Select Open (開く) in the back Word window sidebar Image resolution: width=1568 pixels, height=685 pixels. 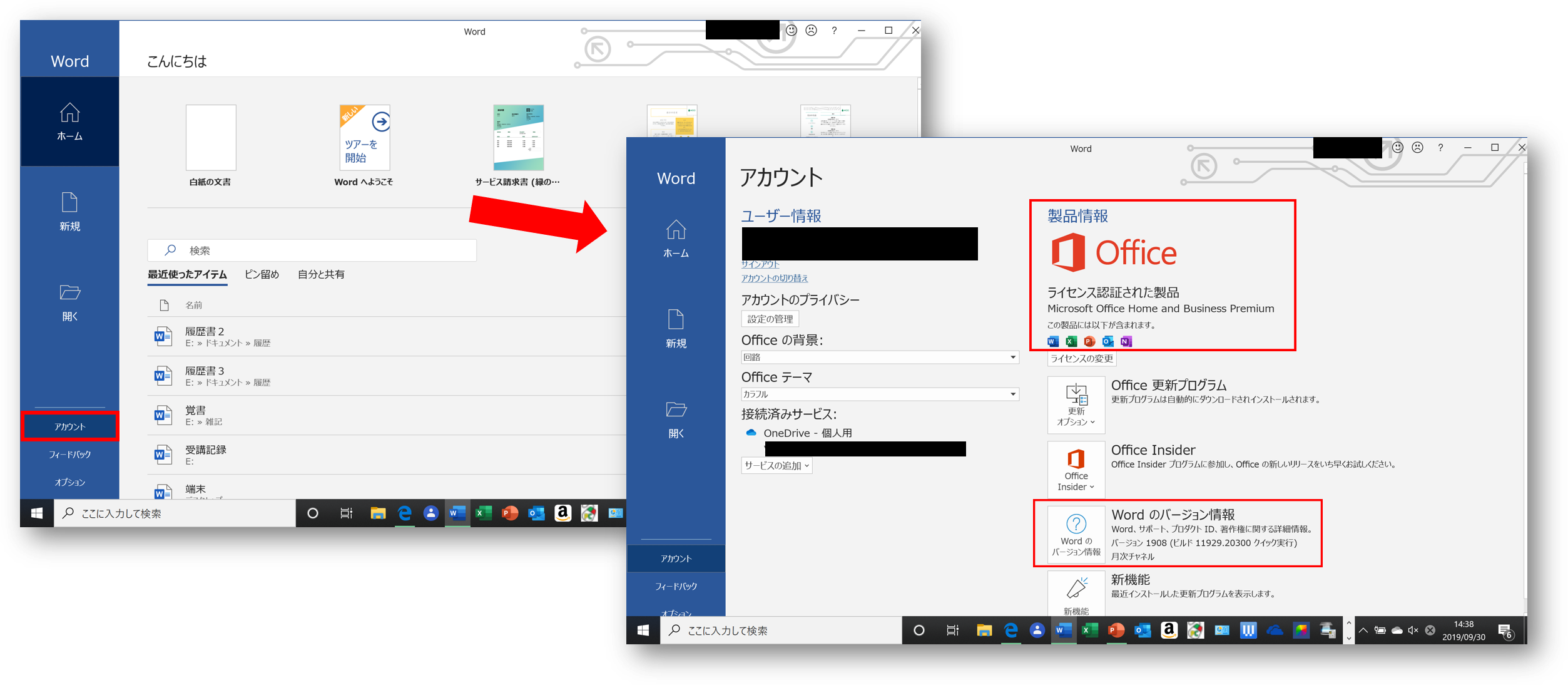click(69, 302)
